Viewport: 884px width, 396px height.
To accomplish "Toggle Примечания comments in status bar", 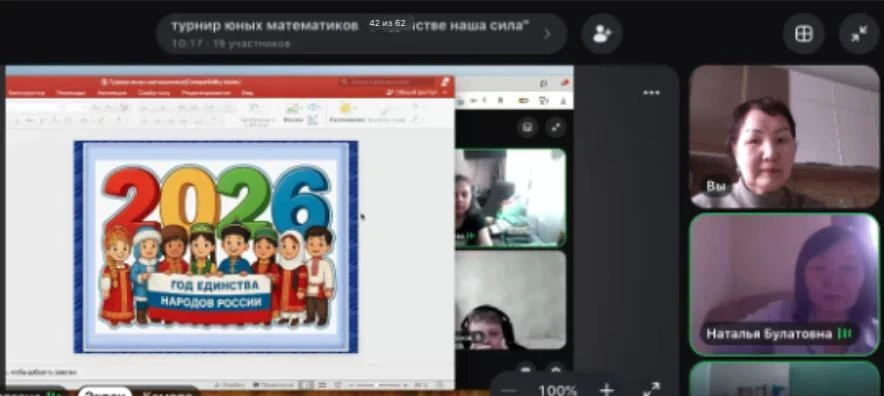I will pyautogui.click(x=273, y=385).
